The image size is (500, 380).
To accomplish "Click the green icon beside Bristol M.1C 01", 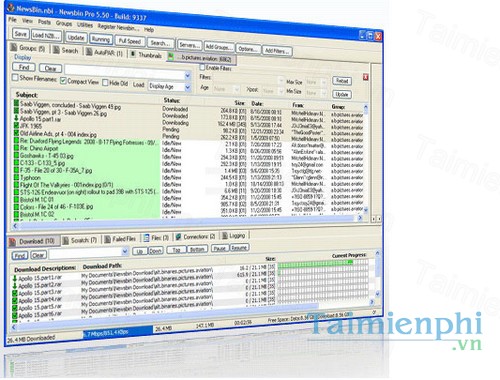I will point(16,199).
